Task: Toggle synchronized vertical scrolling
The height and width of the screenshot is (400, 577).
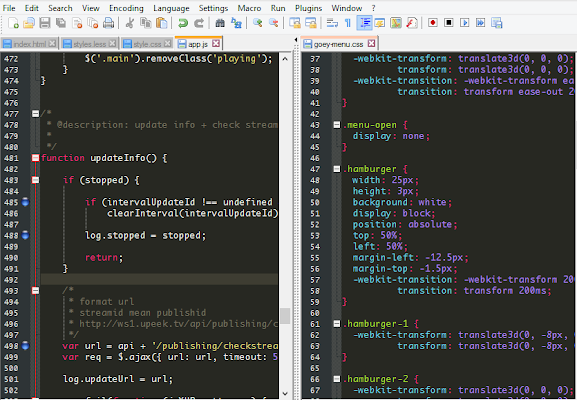Action: pos(294,23)
